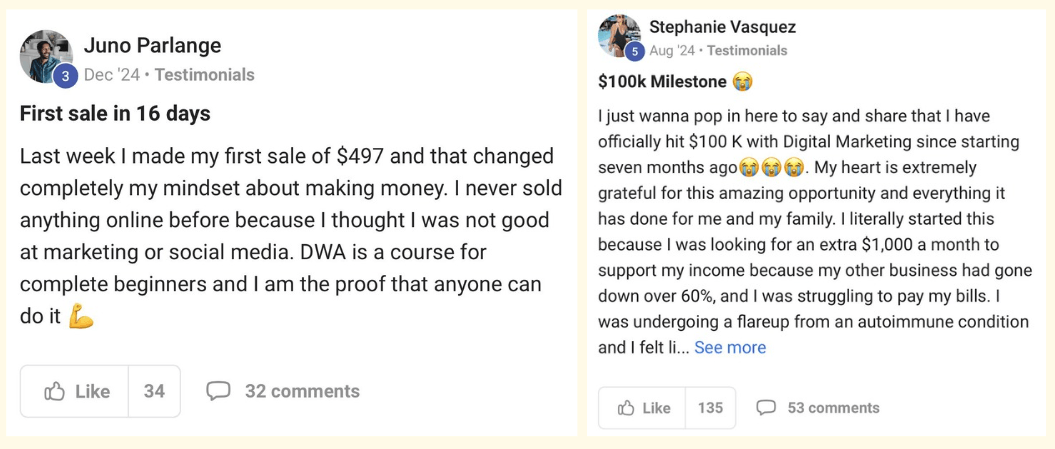View the 135 likes count on Stephanie's post
This screenshot has height=449, width=1055.
click(710, 408)
